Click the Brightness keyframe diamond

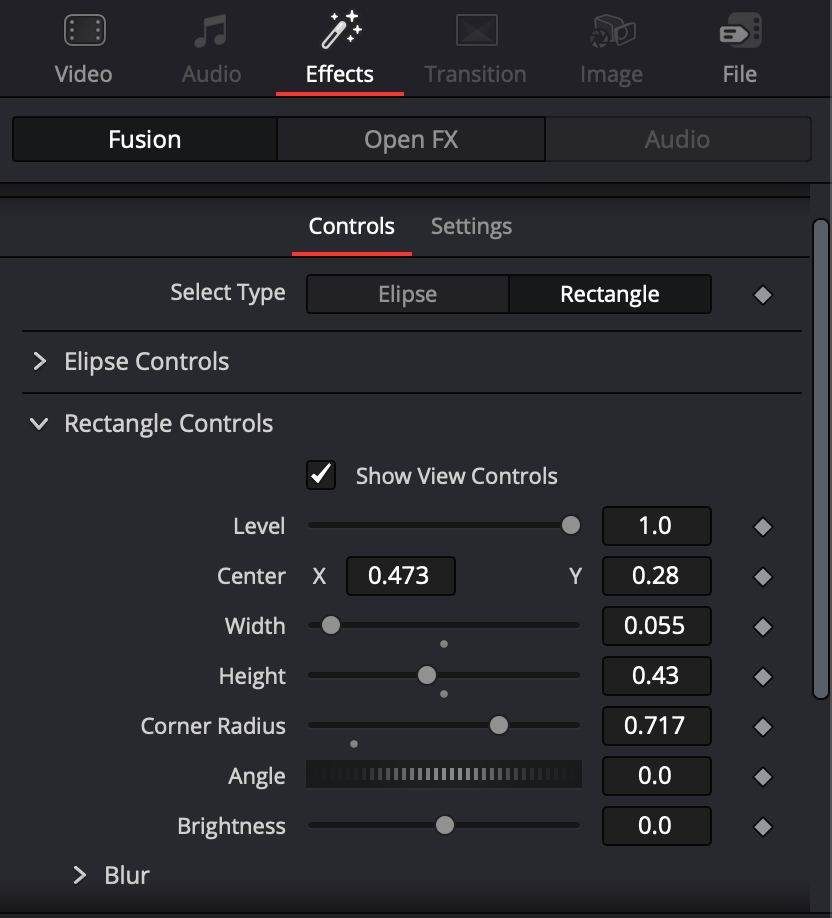click(x=762, y=827)
